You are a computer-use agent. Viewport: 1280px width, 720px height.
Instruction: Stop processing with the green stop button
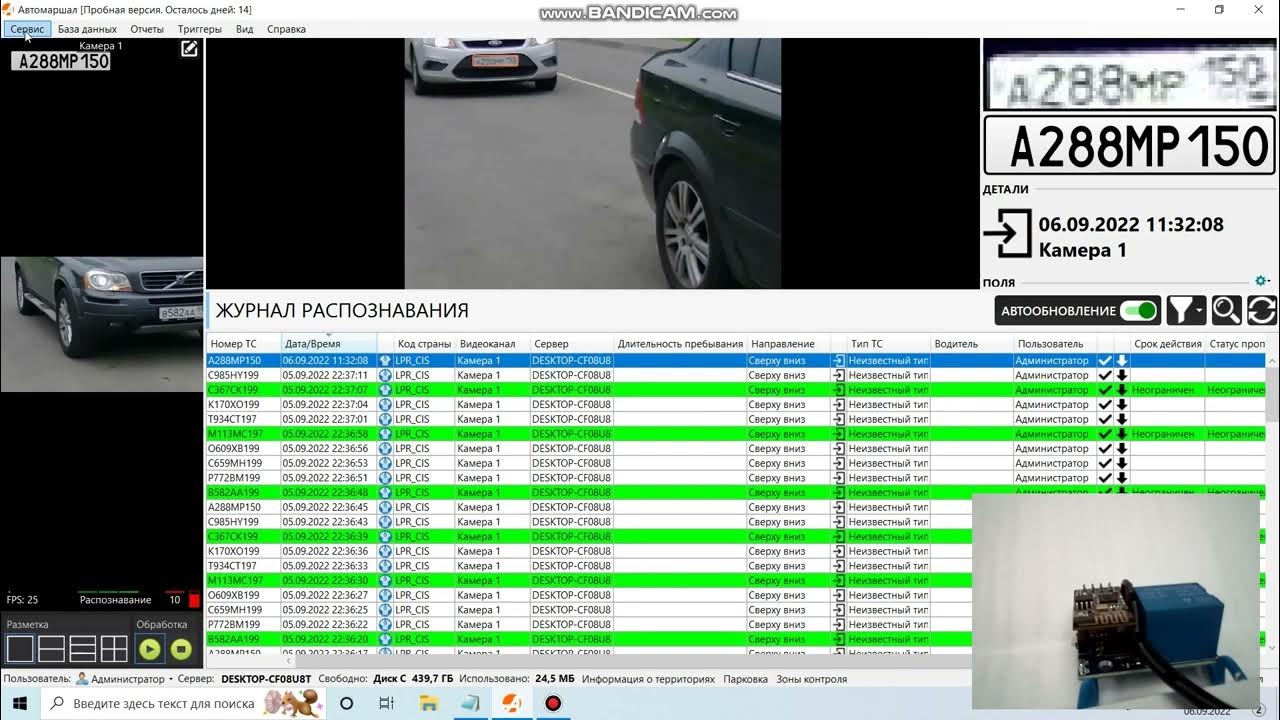[181, 649]
